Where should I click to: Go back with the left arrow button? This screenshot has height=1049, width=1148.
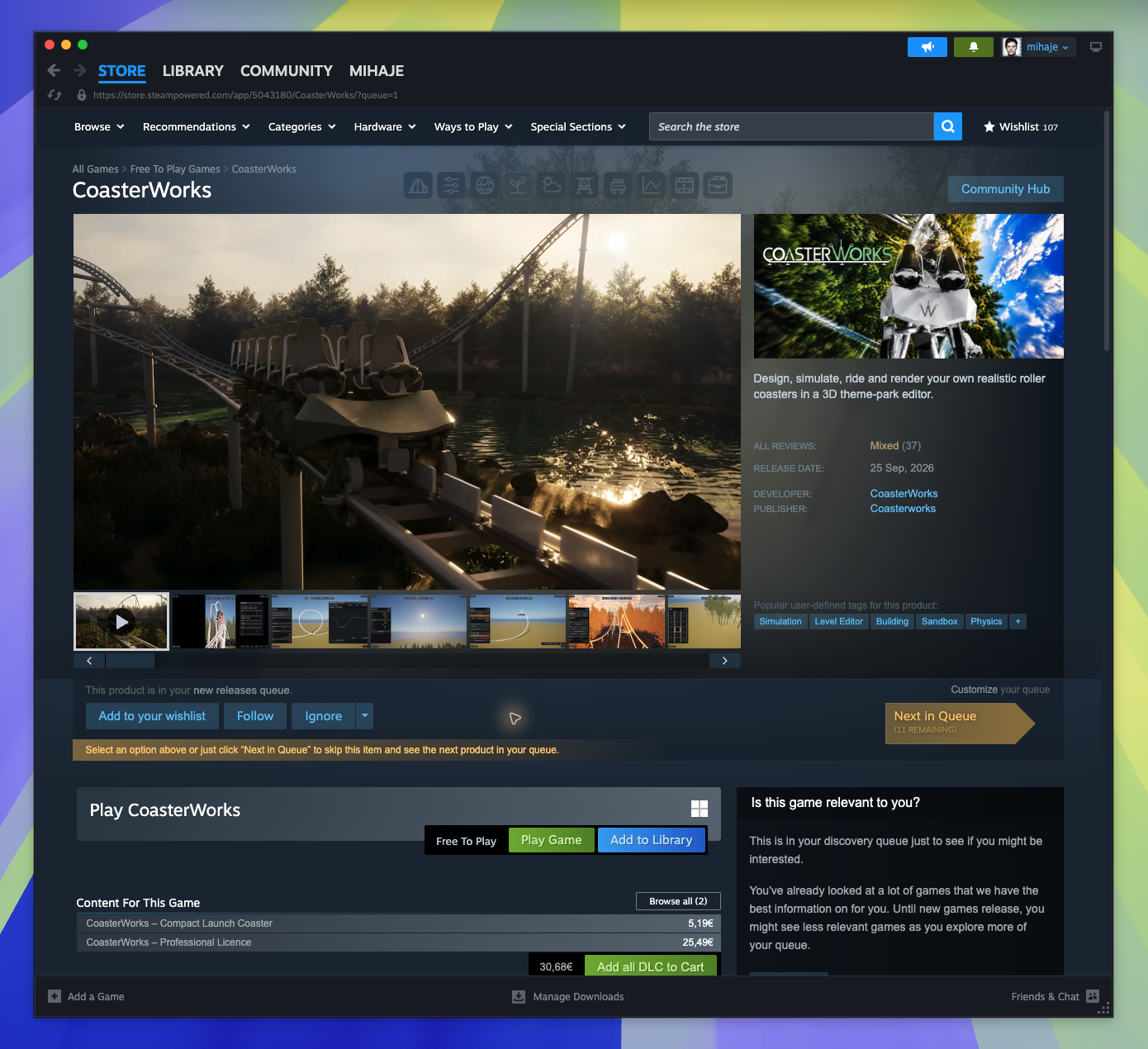[x=54, y=70]
